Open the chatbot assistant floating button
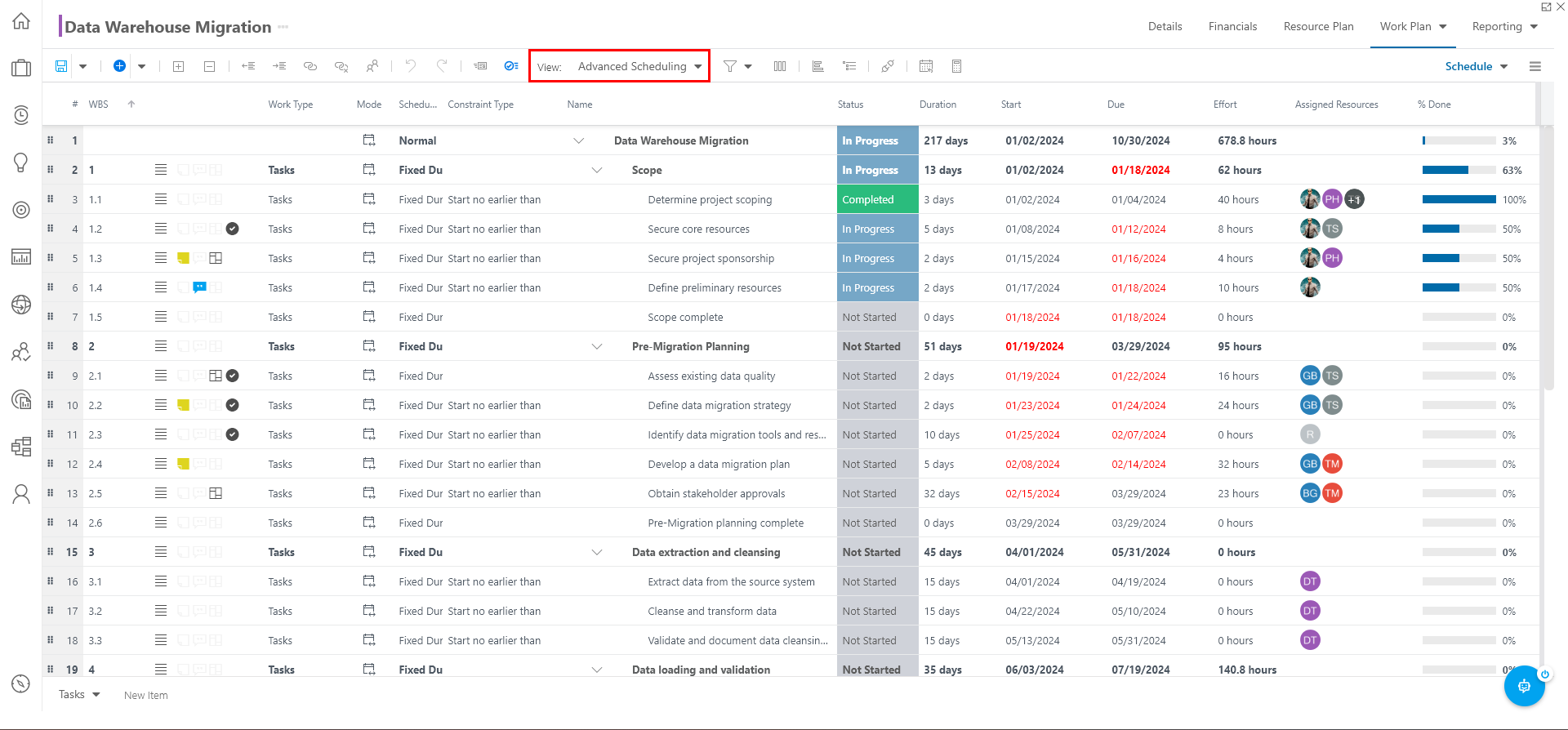This screenshot has height=730, width=1568. (x=1524, y=686)
